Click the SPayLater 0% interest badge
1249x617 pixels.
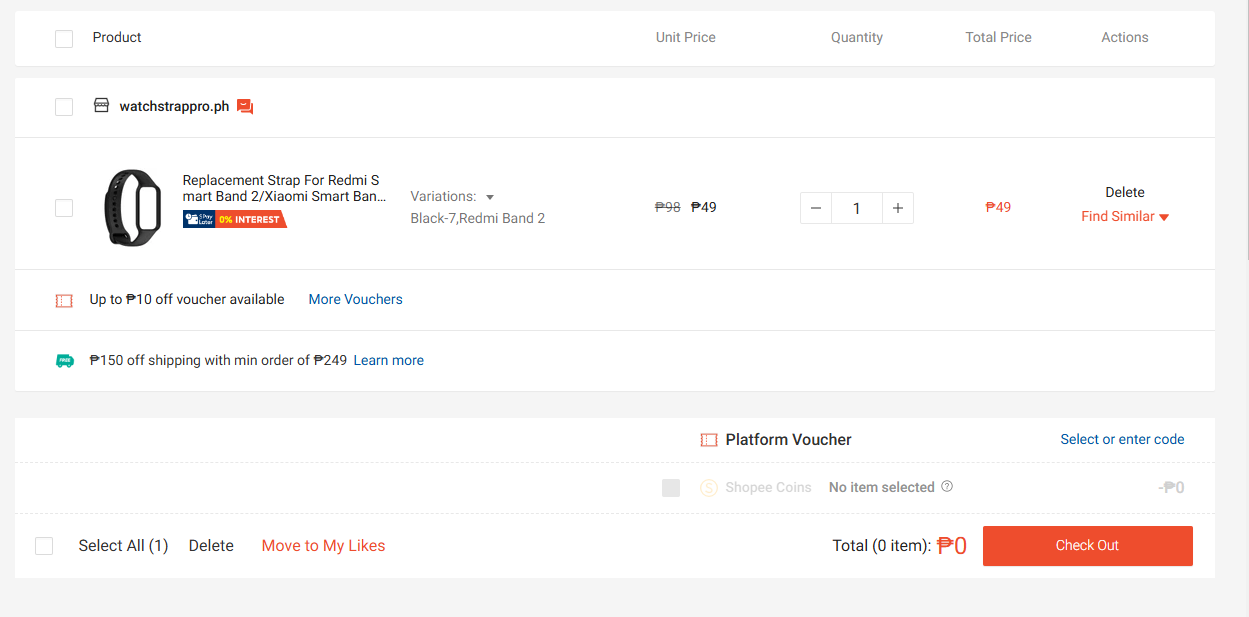point(235,219)
